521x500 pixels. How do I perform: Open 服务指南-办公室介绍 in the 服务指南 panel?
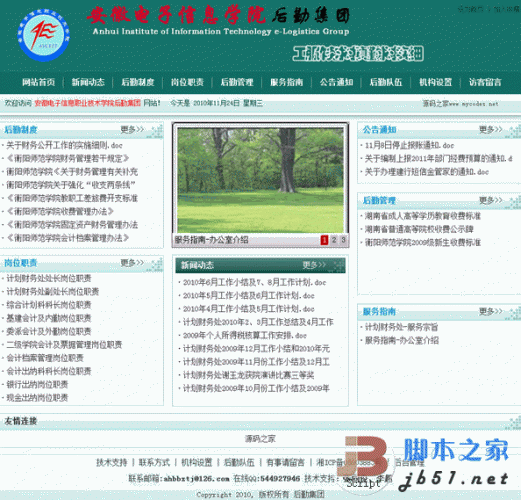coord(402,340)
